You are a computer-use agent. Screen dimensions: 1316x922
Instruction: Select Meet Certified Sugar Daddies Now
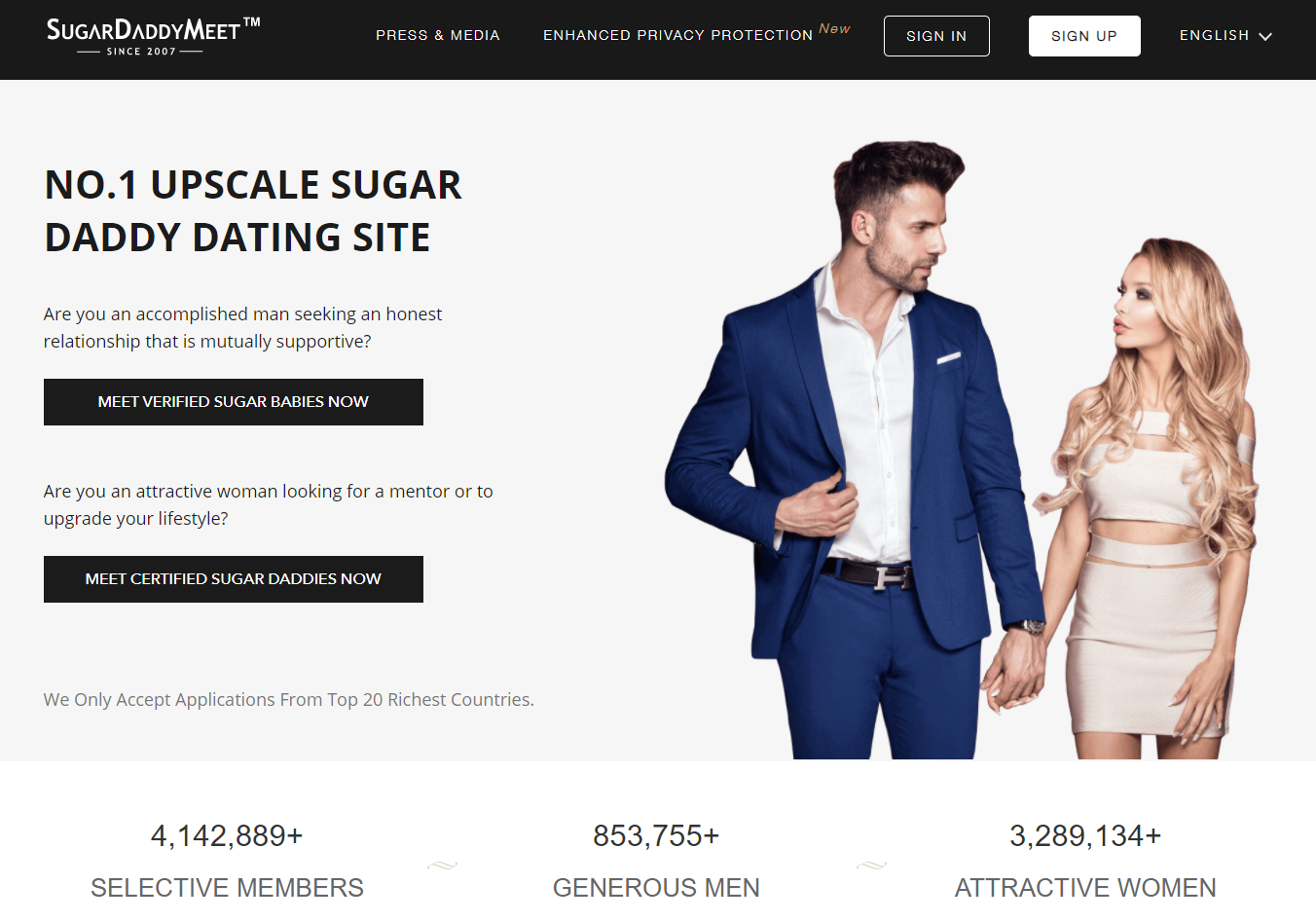tap(234, 579)
